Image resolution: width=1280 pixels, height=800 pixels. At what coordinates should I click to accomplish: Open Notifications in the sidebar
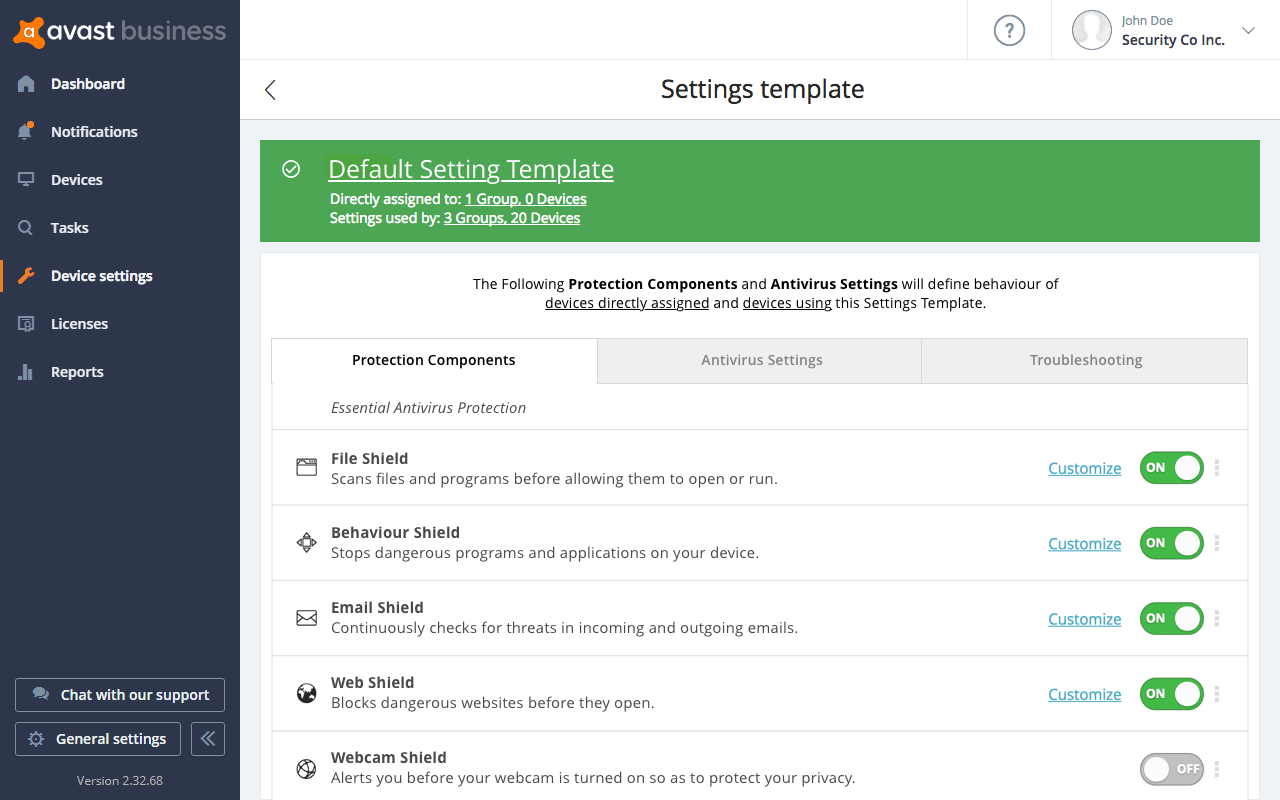click(x=94, y=131)
